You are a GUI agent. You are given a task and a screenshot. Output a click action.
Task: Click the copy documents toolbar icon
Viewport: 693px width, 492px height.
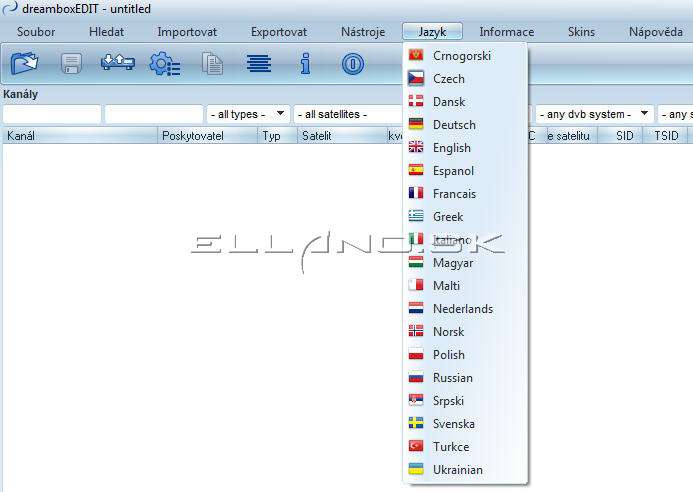212,64
